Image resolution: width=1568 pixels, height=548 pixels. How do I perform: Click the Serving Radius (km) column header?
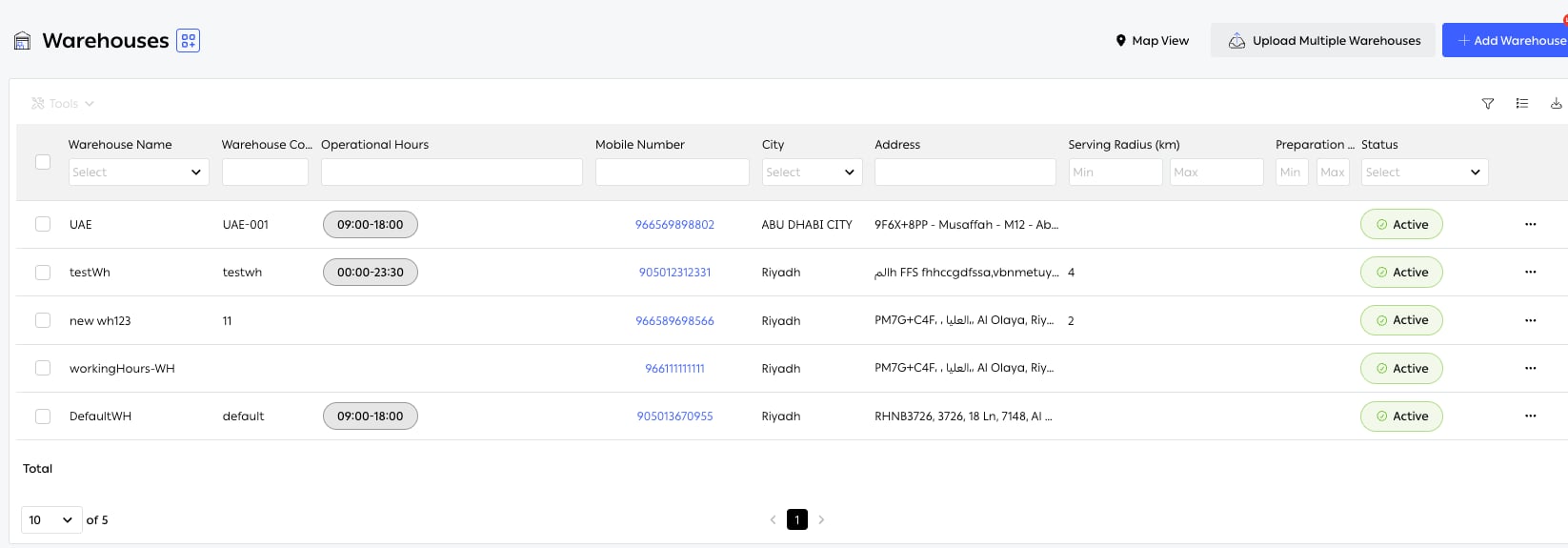click(1124, 145)
